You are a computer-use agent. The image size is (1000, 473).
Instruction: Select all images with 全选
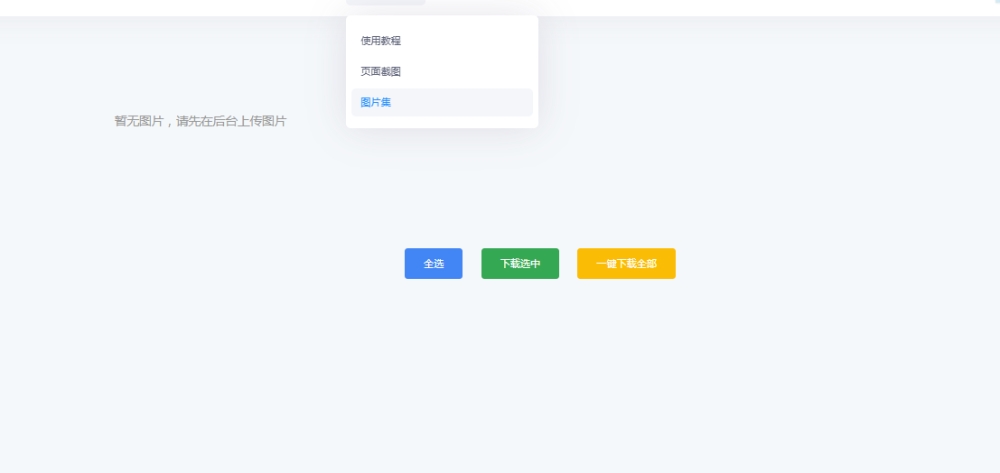coord(433,264)
